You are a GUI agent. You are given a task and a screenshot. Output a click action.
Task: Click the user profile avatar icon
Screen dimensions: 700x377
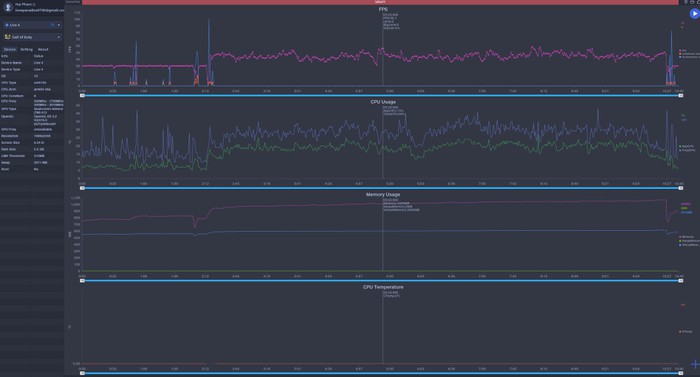(8, 7)
